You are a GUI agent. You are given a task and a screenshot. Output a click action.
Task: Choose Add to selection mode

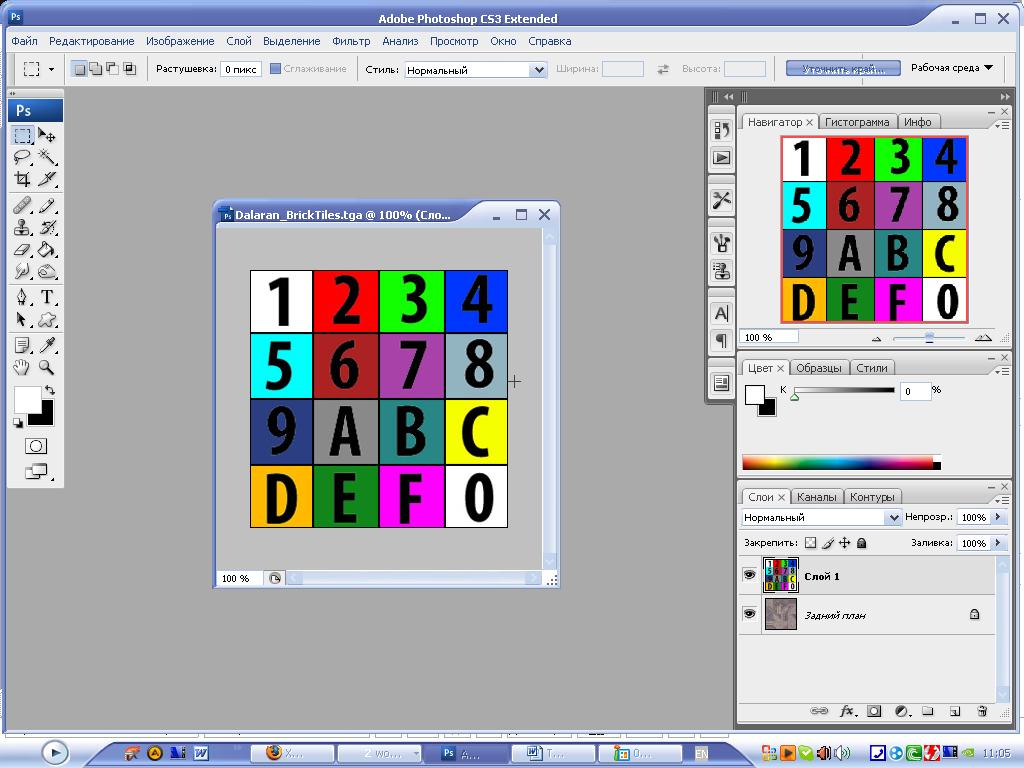[x=96, y=69]
